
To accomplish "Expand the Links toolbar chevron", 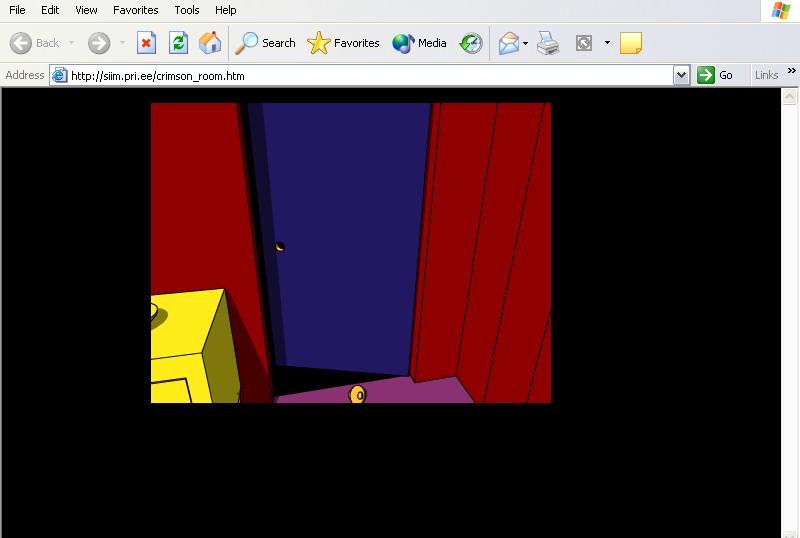I will pyautogui.click(x=791, y=70).
